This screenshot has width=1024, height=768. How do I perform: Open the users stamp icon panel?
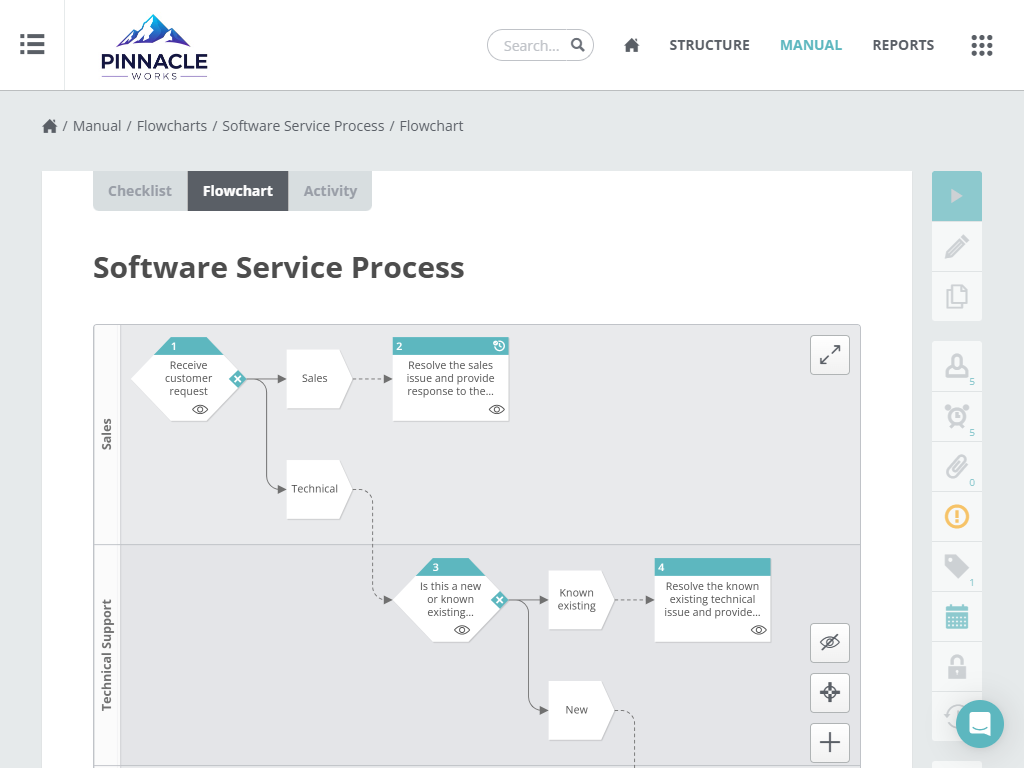tap(957, 366)
